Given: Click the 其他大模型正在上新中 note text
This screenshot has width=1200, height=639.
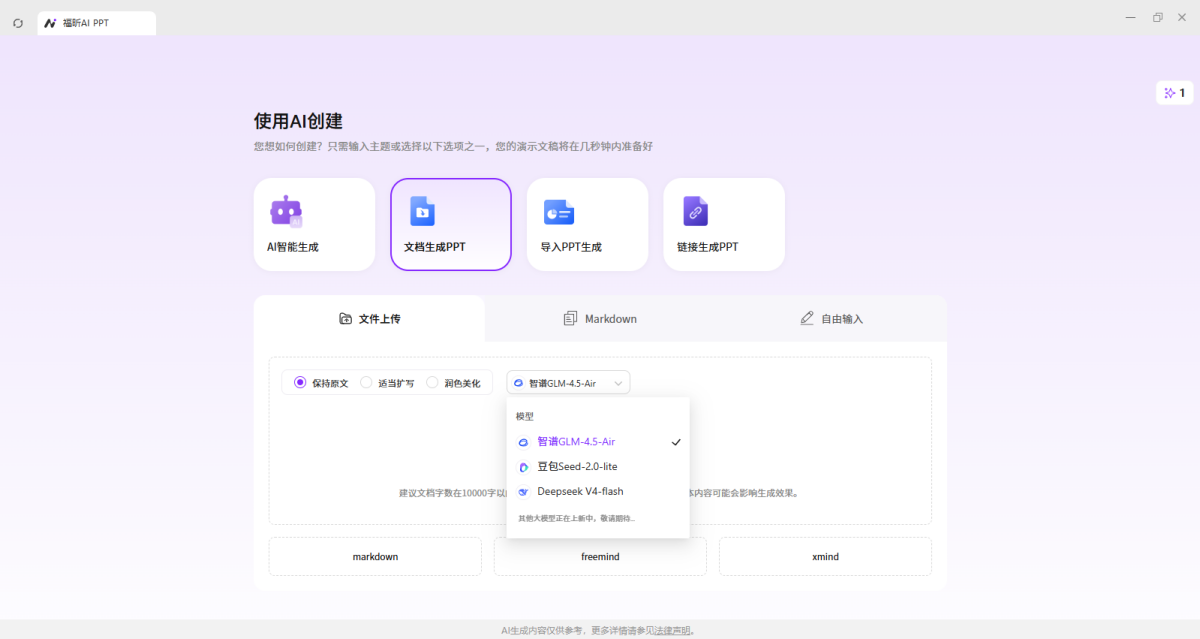Looking at the screenshot, I should tap(576, 518).
